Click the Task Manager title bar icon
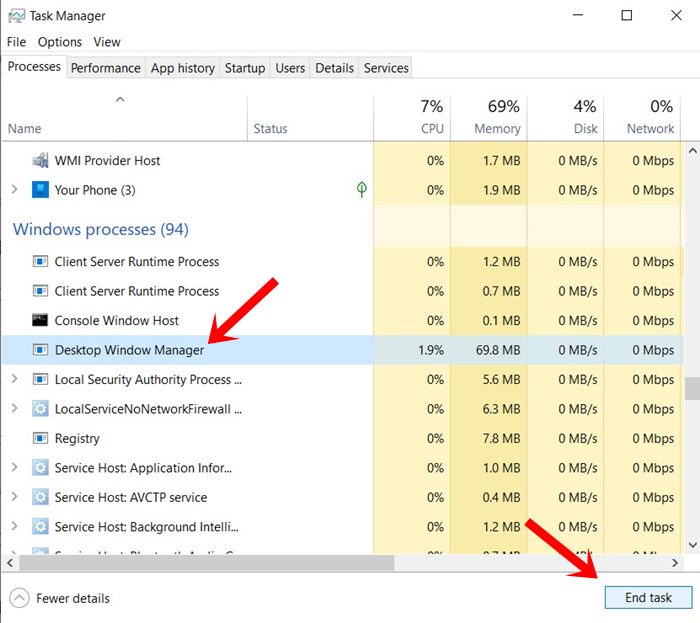Image resolution: width=700 pixels, height=623 pixels. click(16, 16)
